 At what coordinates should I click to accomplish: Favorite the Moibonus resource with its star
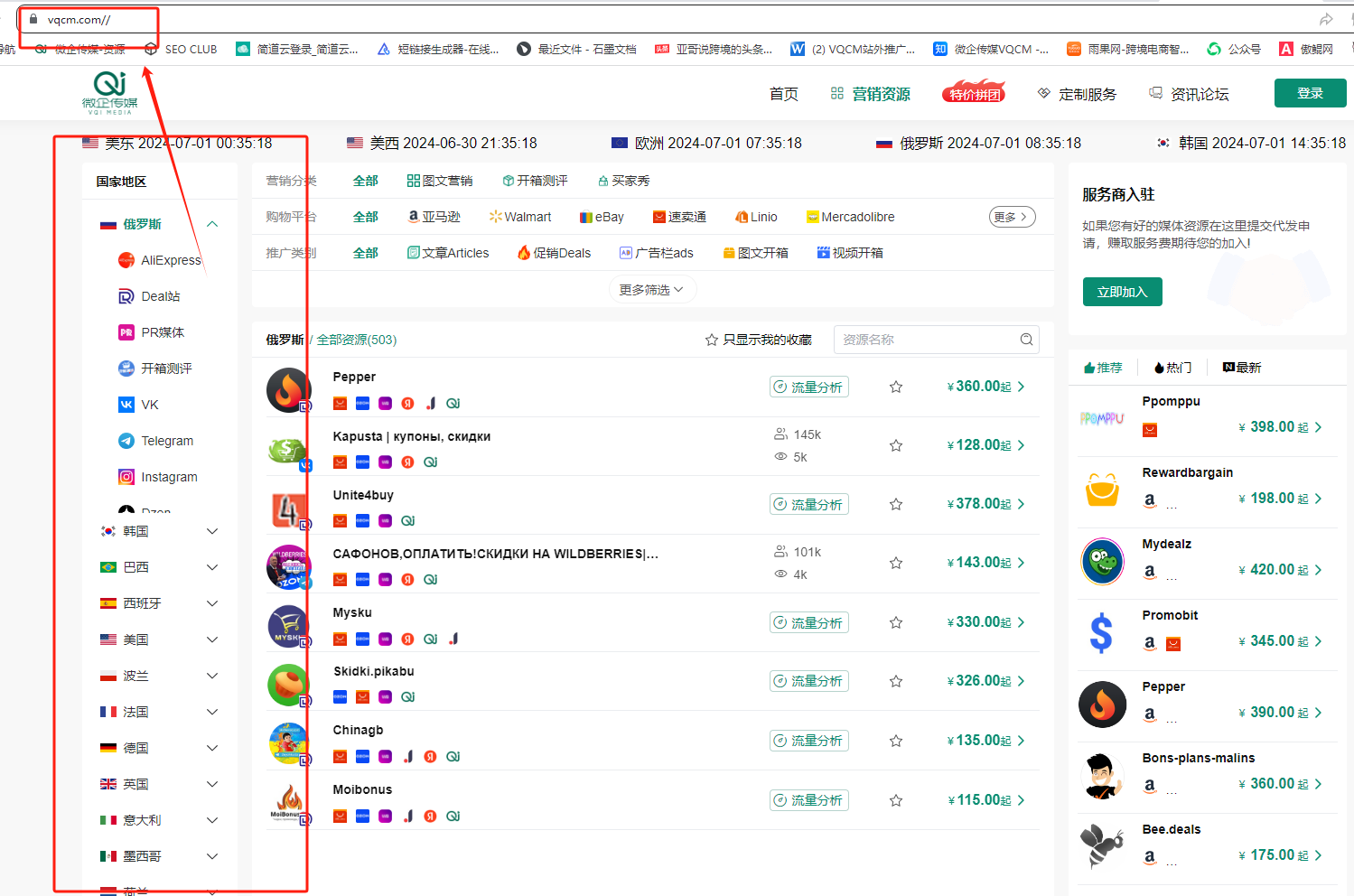click(x=896, y=800)
